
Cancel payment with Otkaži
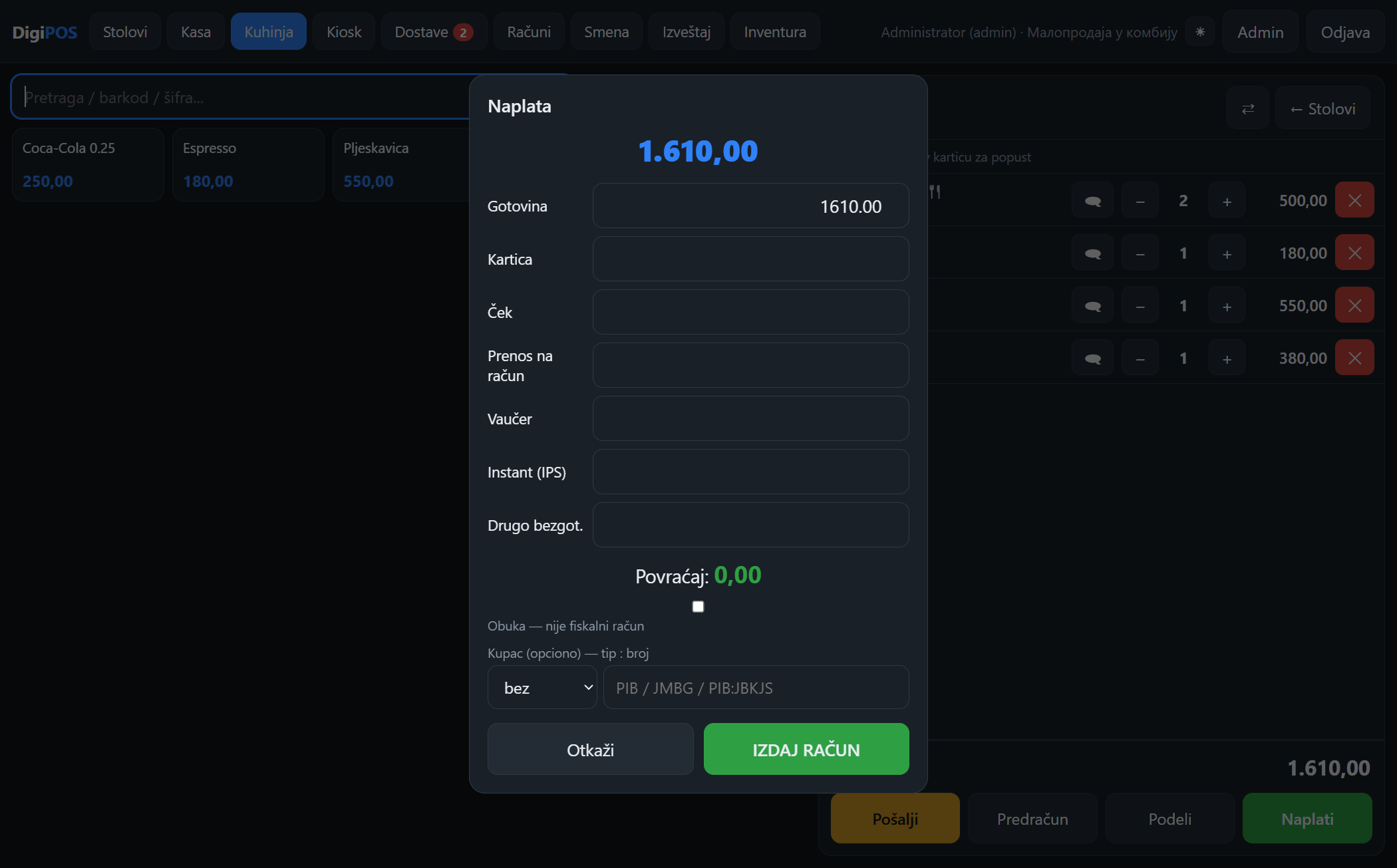click(x=590, y=749)
